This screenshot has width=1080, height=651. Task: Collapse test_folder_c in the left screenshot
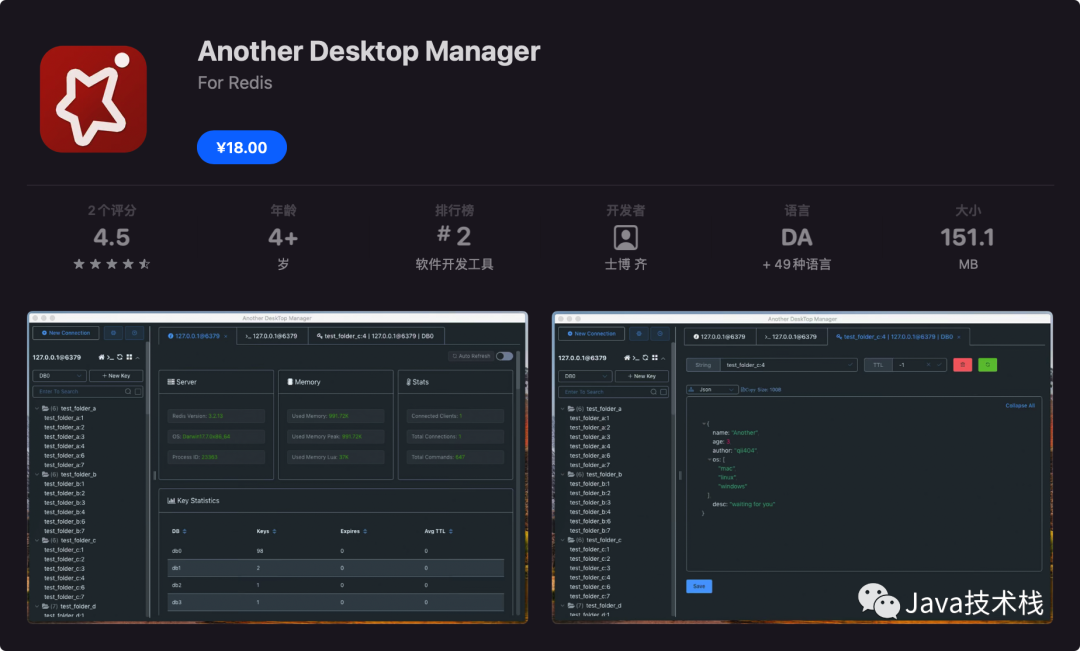[37, 541]
